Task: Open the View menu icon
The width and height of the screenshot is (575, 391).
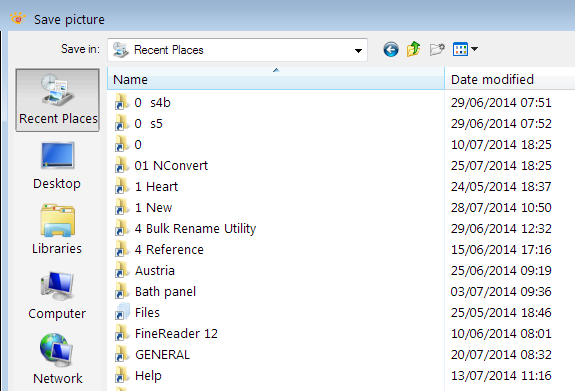Action: 460,49
